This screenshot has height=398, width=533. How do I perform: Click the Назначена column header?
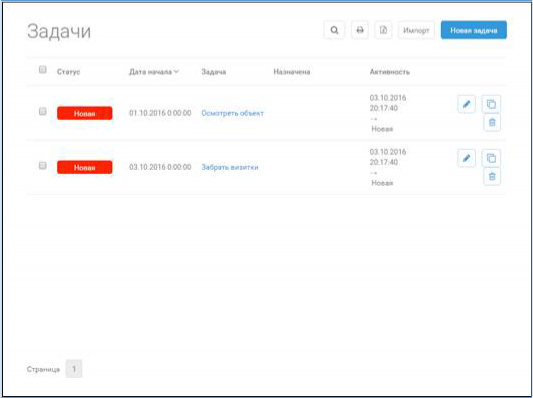click(292, 72)
